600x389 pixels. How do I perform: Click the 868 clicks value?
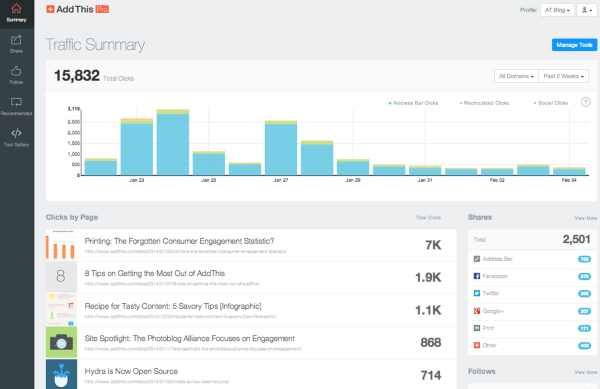(x=431, y=342)
